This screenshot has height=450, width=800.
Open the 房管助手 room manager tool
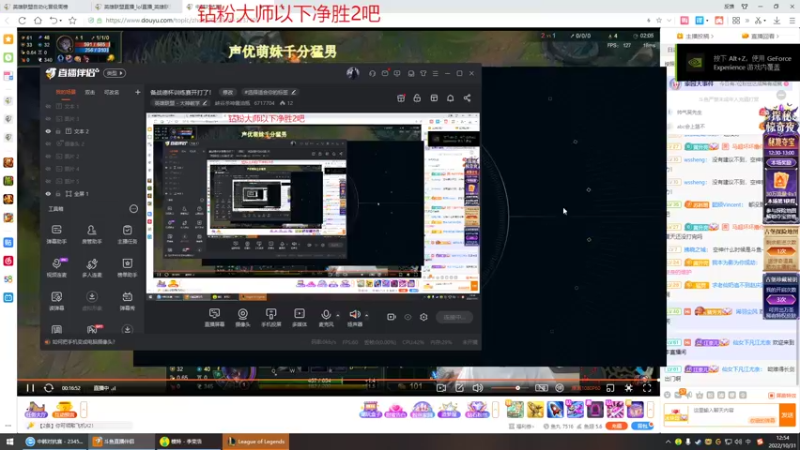(x=92, y=235)
